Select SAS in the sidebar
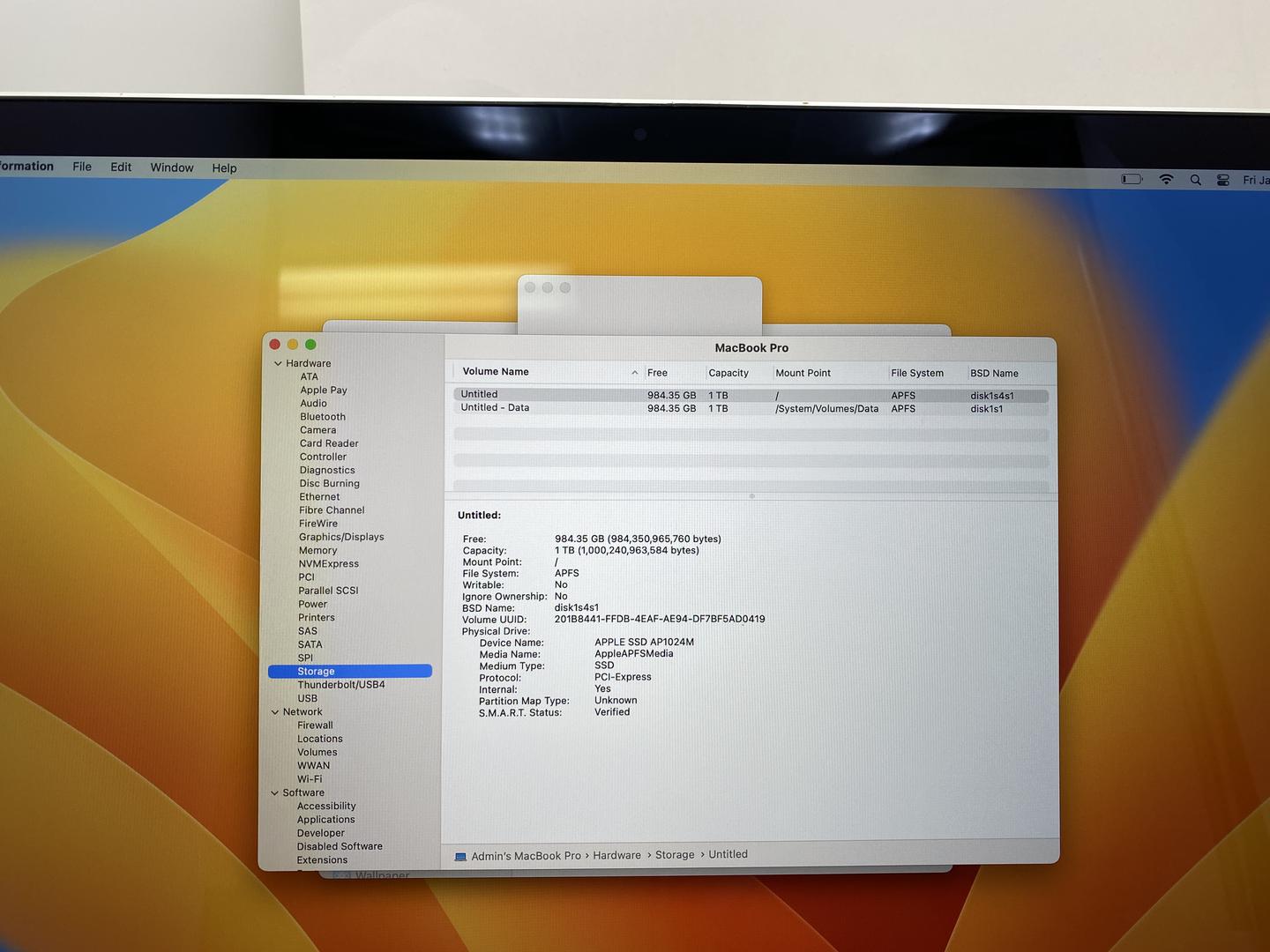This screenshot has height=952, width=1270. [308, 631]
